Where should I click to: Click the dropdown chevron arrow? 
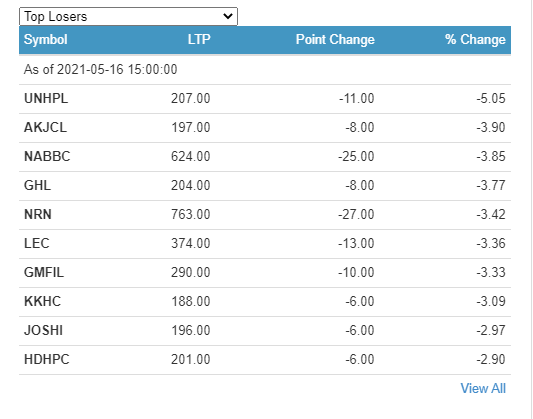pyautogui.click(x=228, y=16)
